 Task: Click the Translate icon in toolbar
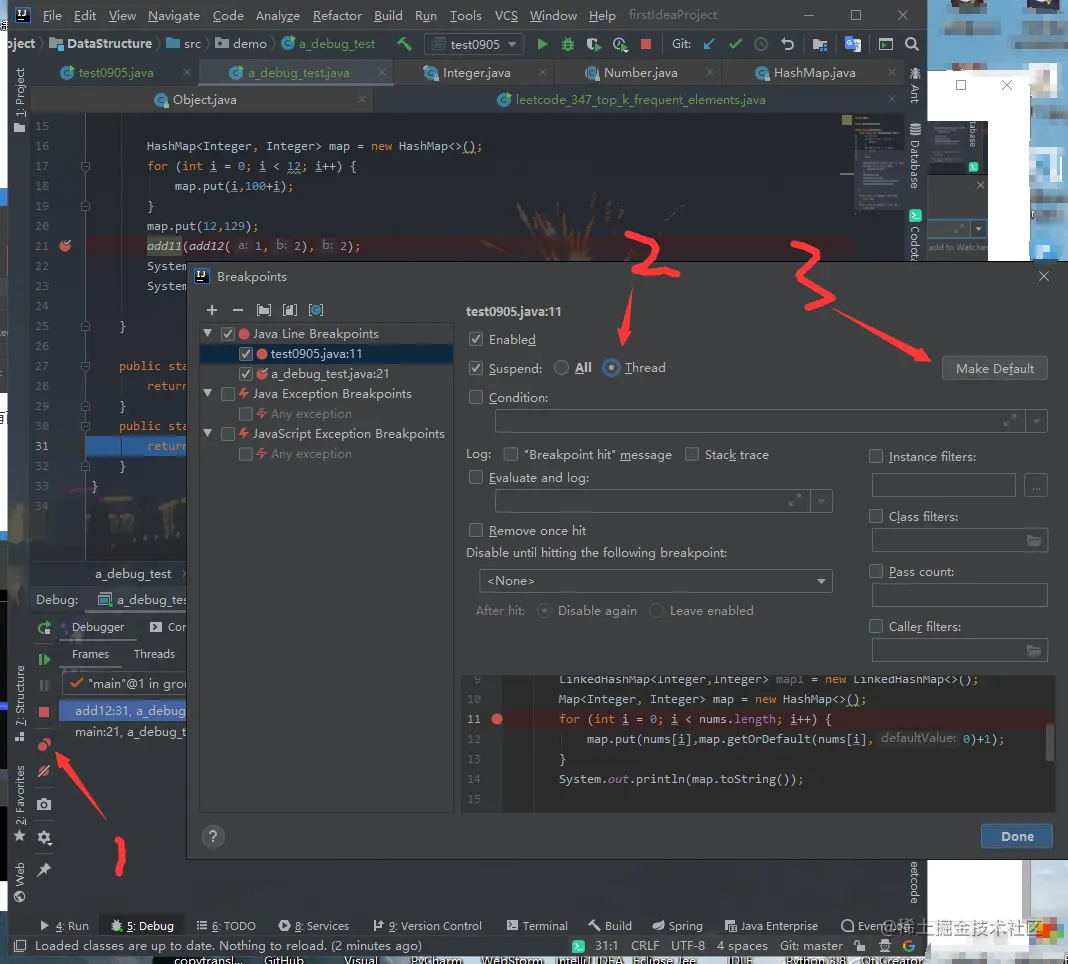pyautogui.click(x=852, y=44)
